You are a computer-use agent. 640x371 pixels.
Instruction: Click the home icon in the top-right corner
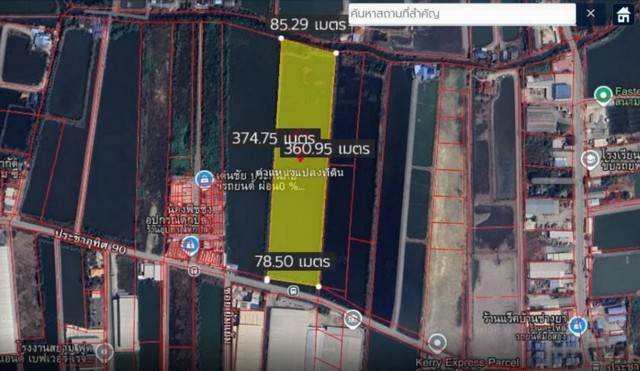623,15
